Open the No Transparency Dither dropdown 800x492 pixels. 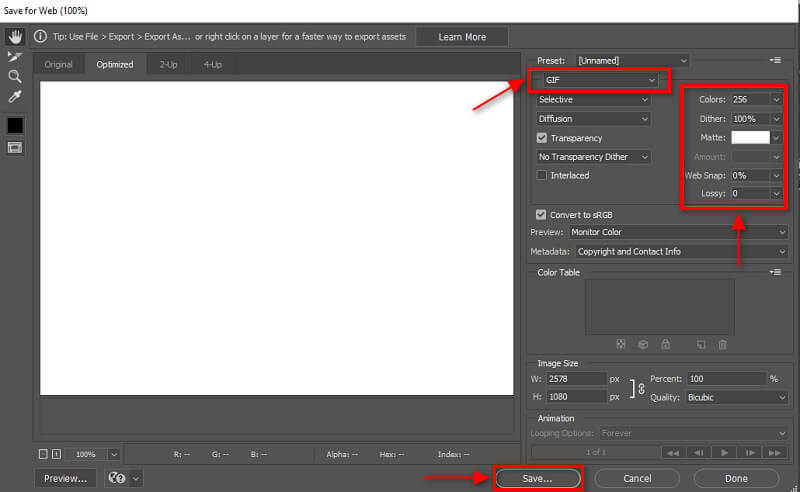[x=593, y=157]
